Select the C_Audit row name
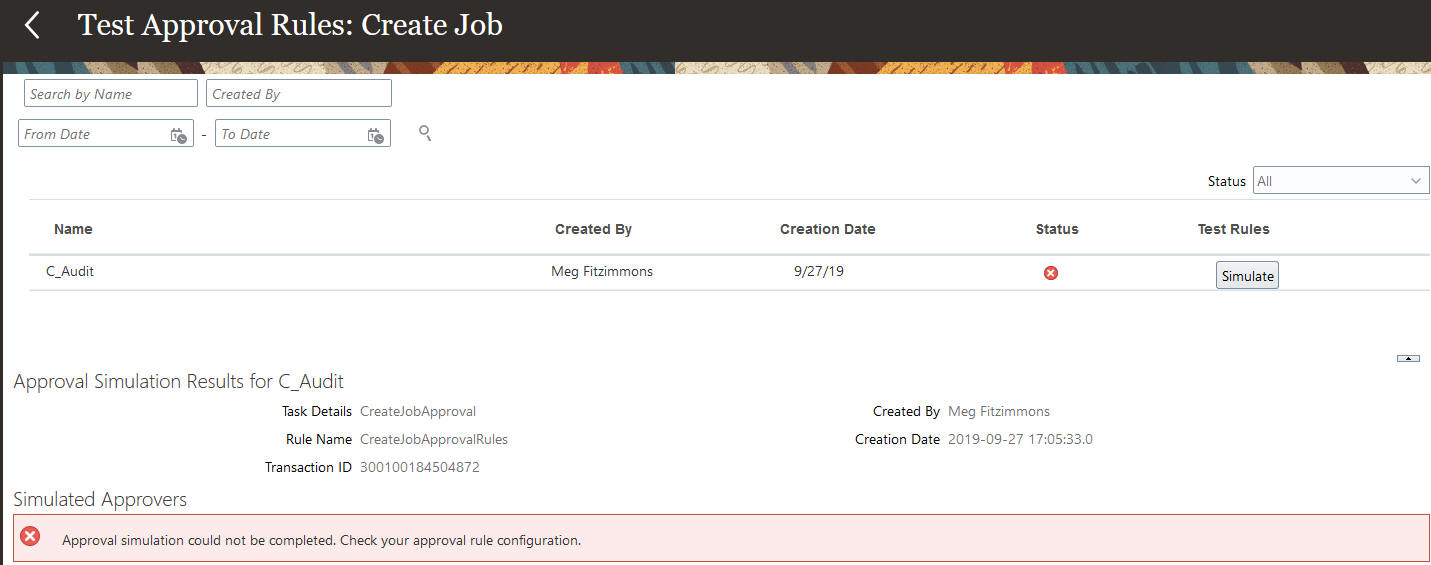The image size is (1431, 565). pyautogui.click(x=70, y=271)
